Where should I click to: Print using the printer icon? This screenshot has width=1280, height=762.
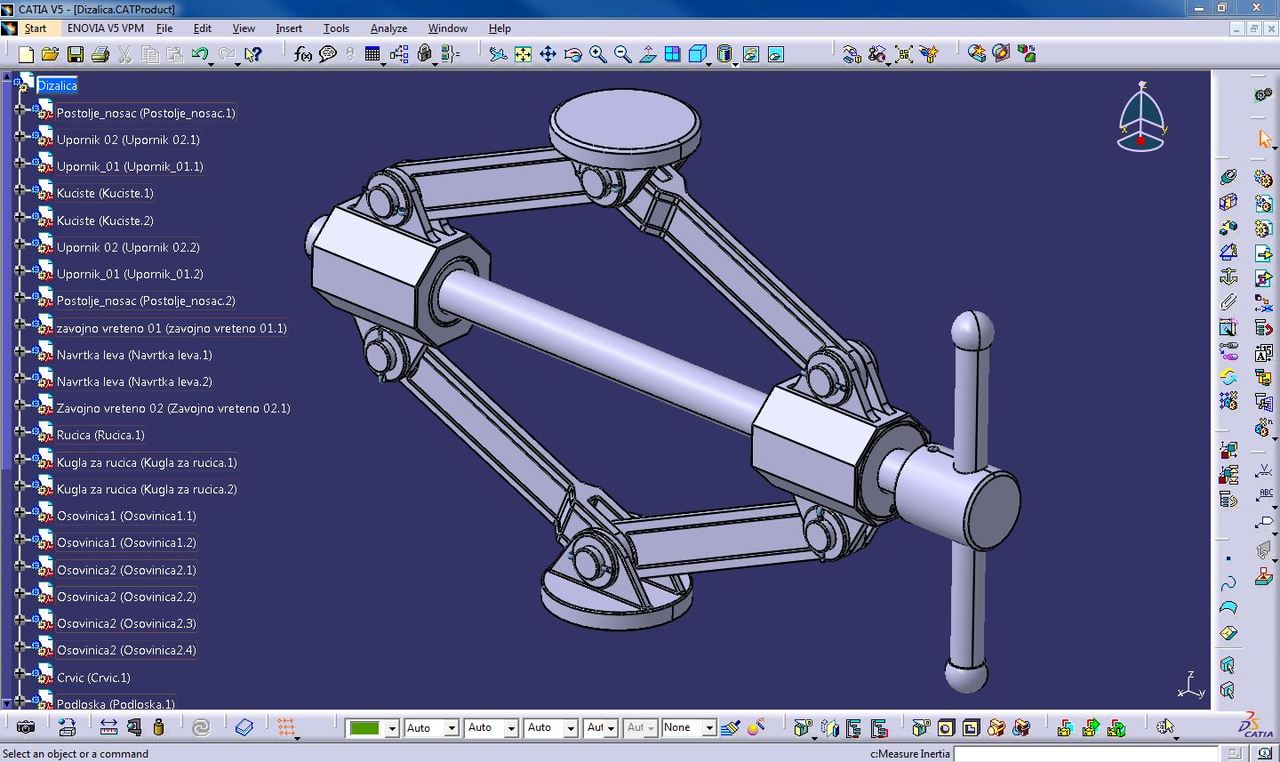100,54
